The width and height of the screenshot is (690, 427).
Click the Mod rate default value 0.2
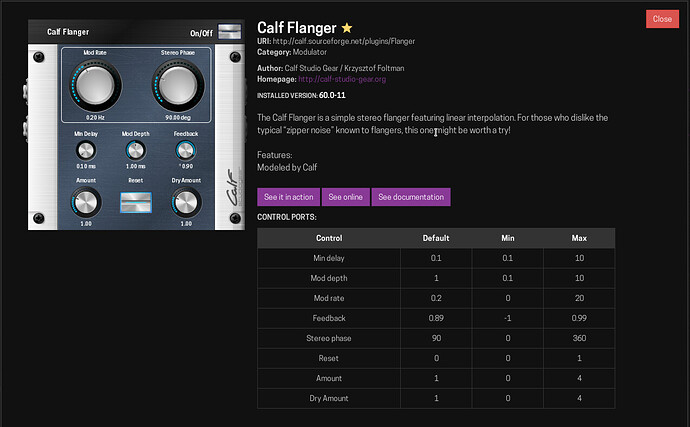[436, 298]
